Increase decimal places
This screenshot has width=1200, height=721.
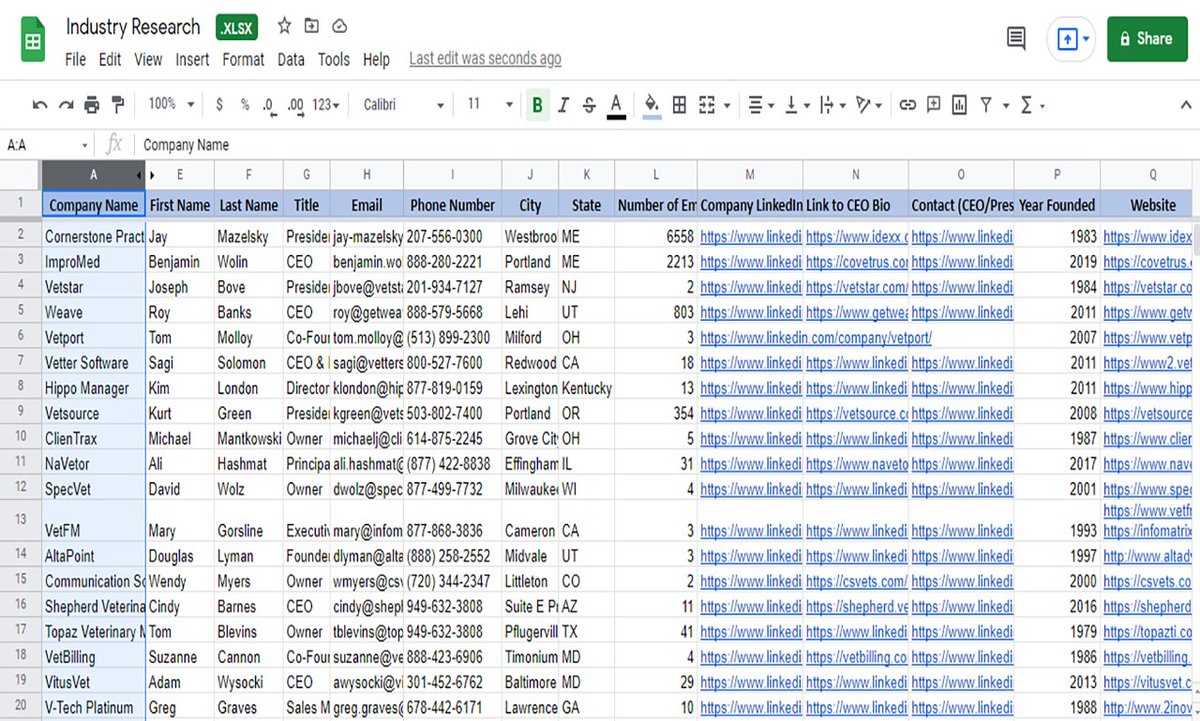[x=295, y=104]
